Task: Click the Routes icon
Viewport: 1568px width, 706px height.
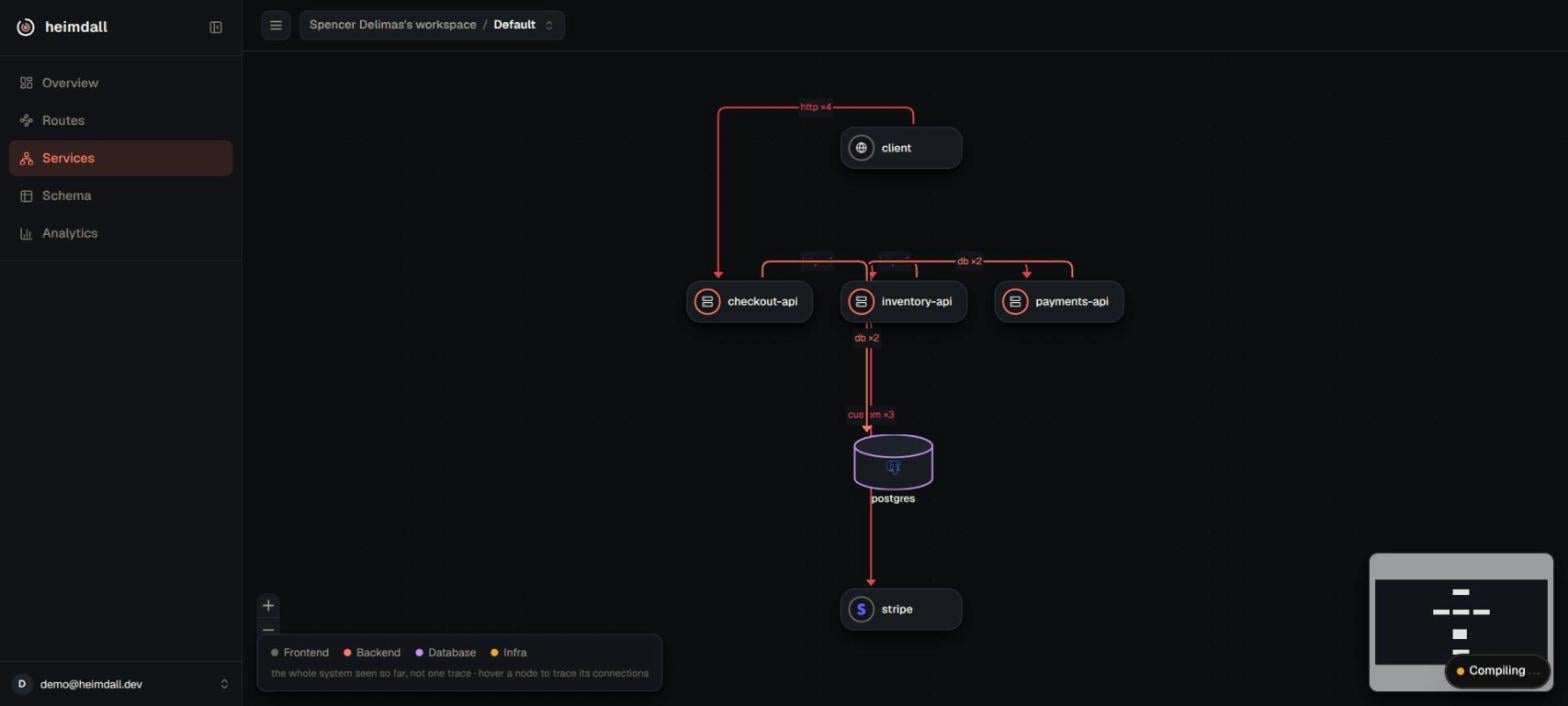Action: [26, 120]
